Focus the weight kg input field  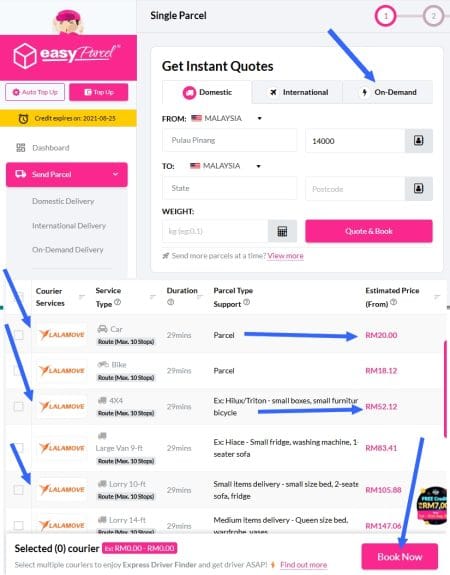click(x=215, y=231)
